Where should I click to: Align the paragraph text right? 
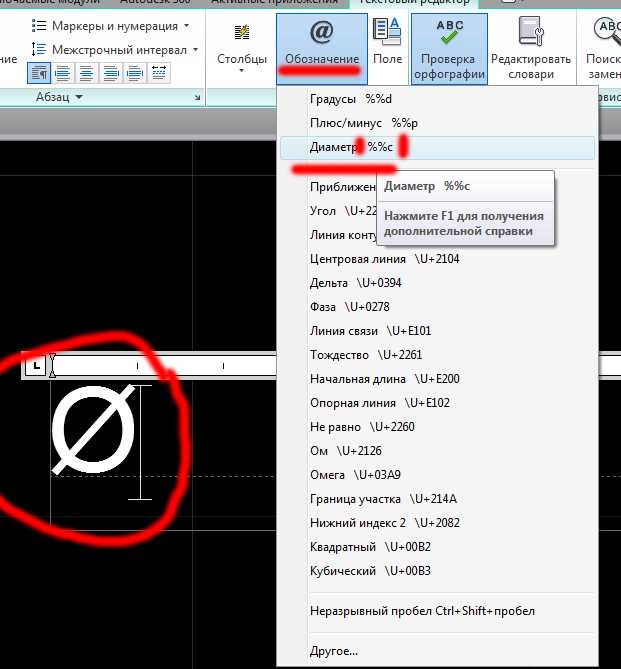(x=111, y=73)
